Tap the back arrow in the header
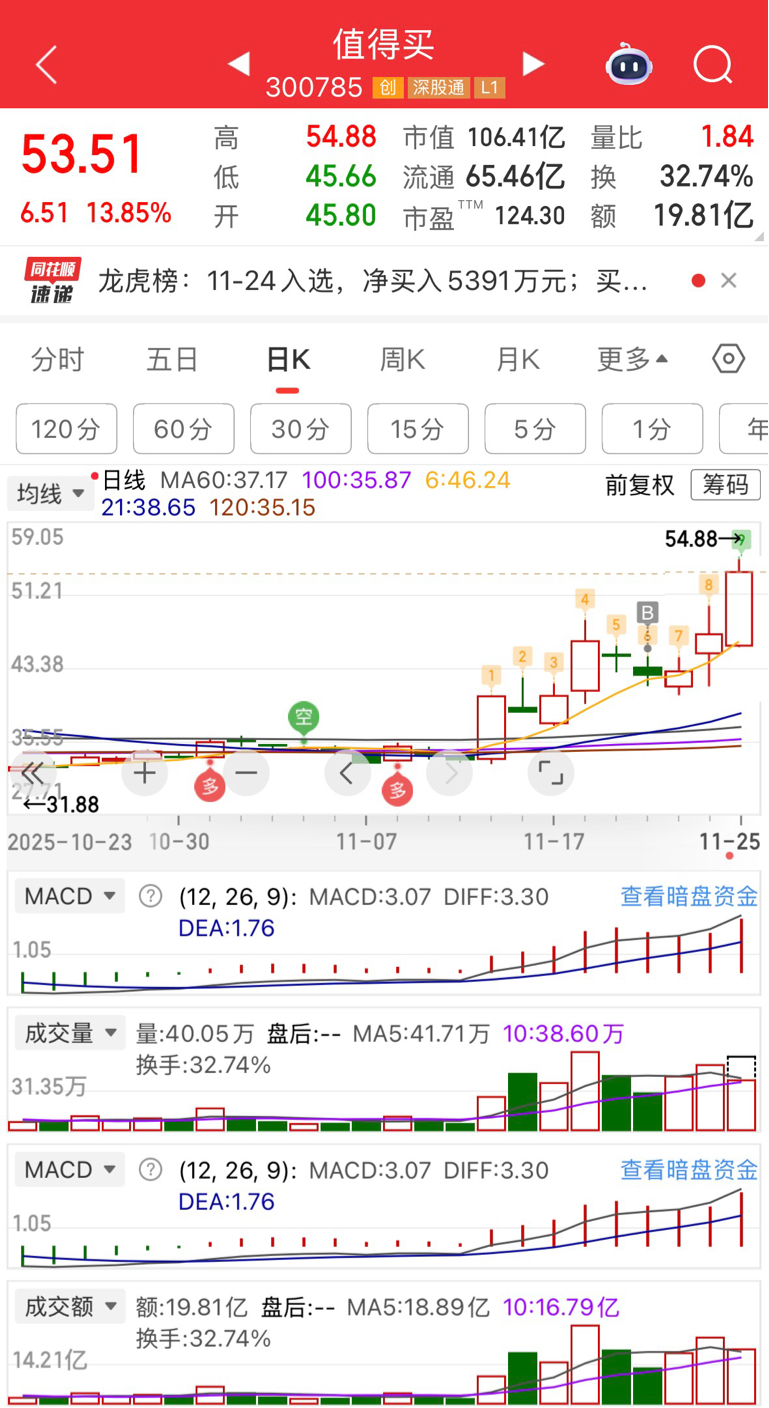769x1408 pixels. tap(46, 65)
